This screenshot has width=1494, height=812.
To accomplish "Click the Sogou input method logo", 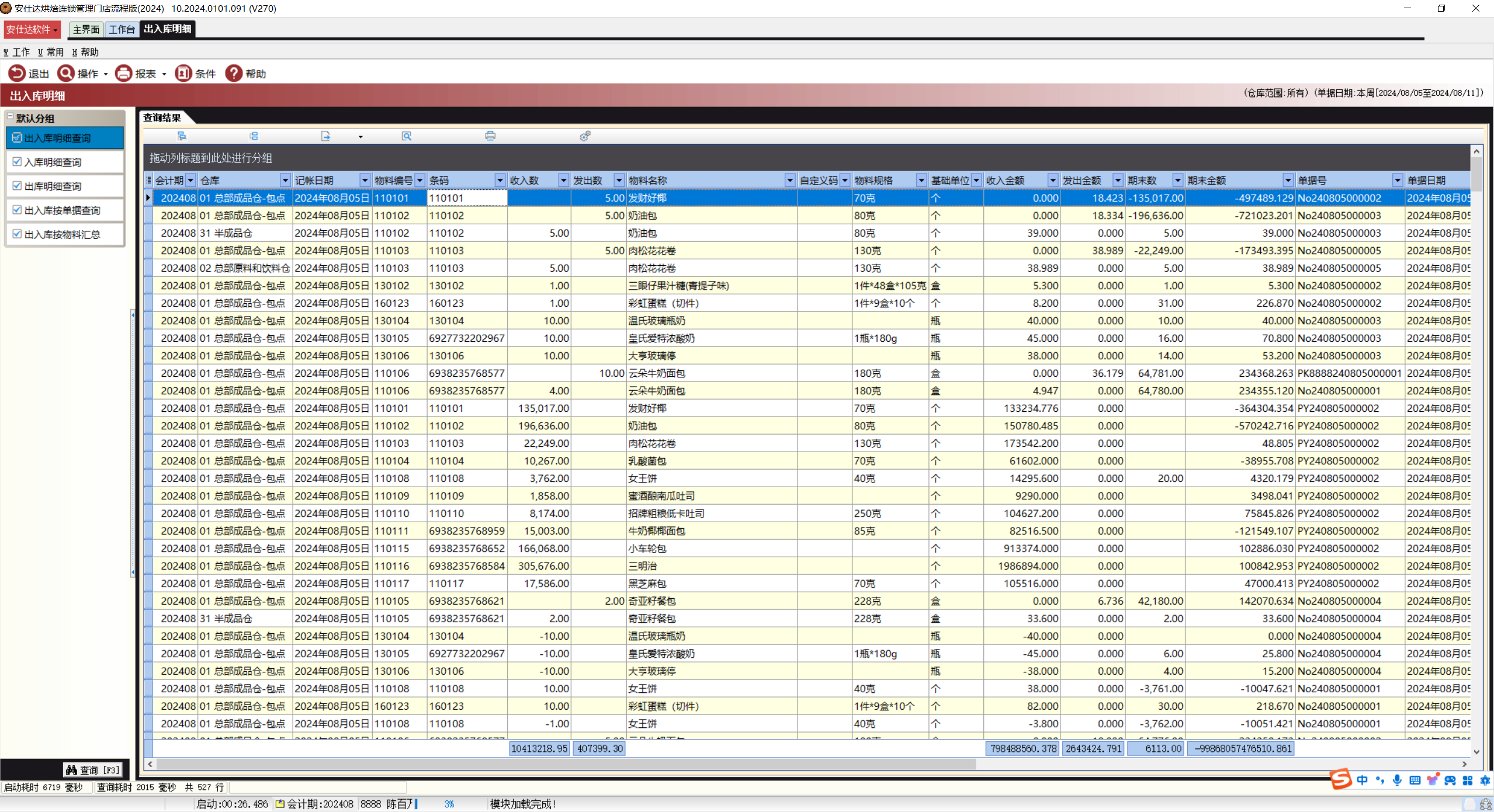I will point(1340,780).
